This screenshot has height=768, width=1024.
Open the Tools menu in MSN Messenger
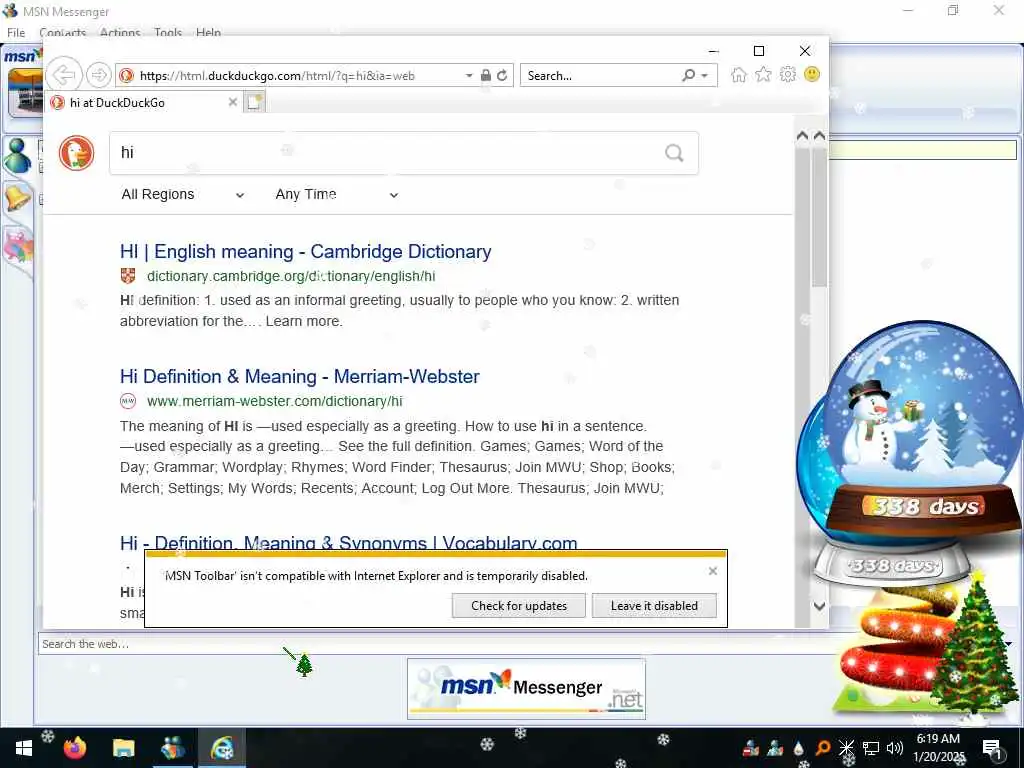coord(168,33)
